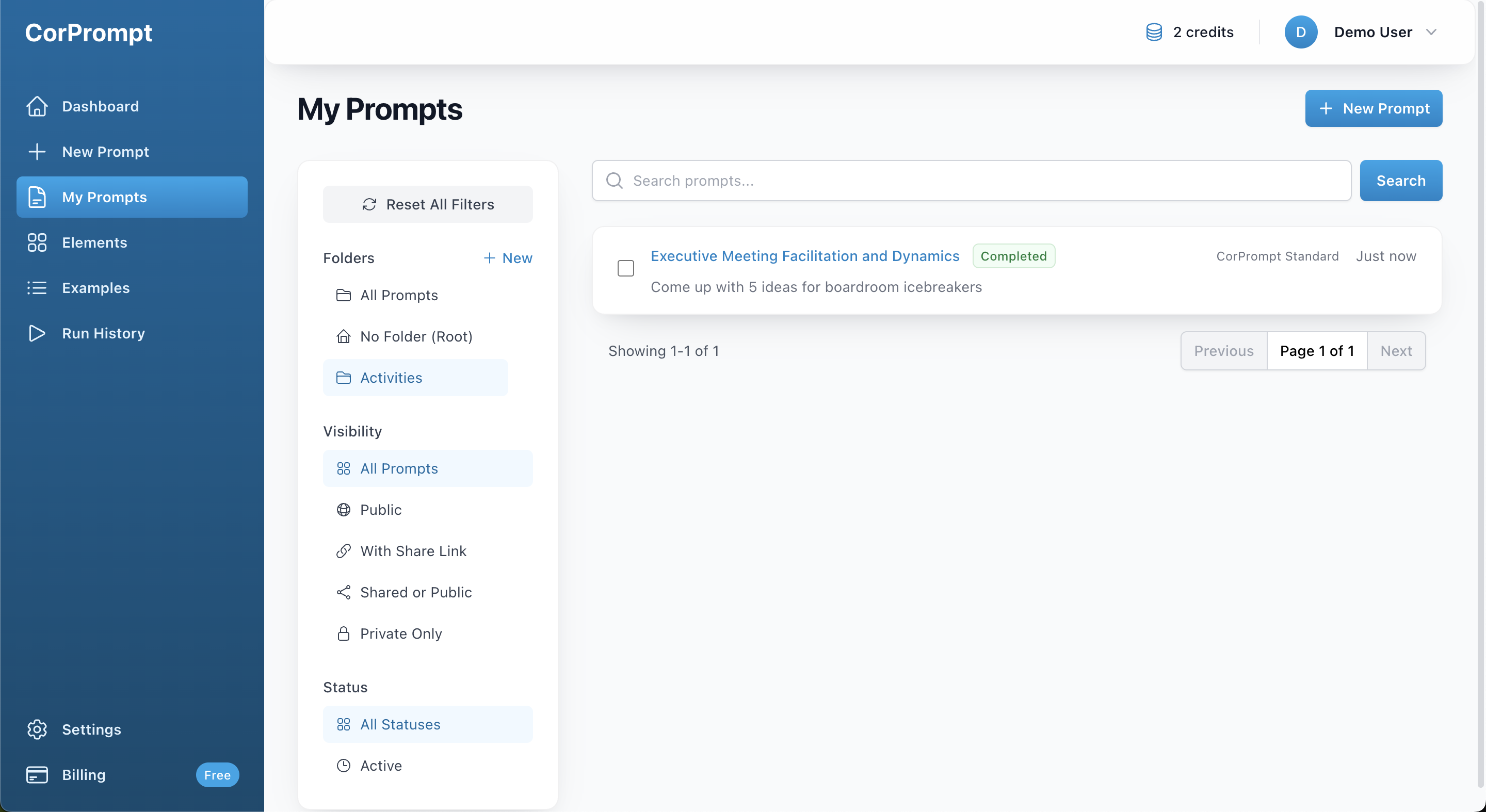Switch to the Public visibility filter
This screenshot has width=1486, height=812.
(x=380, y=510)
